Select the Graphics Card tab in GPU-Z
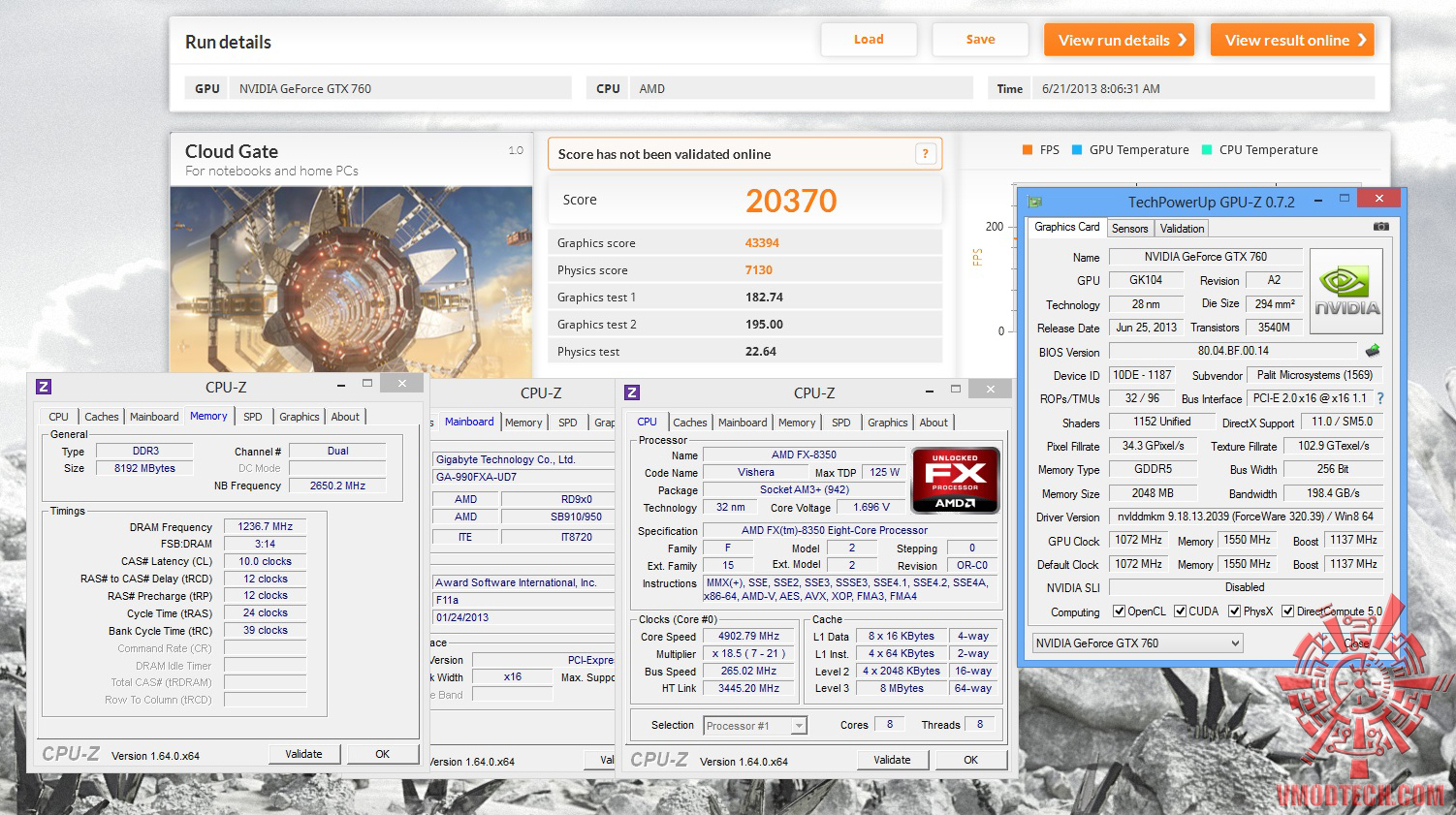 click(1067, 227)
